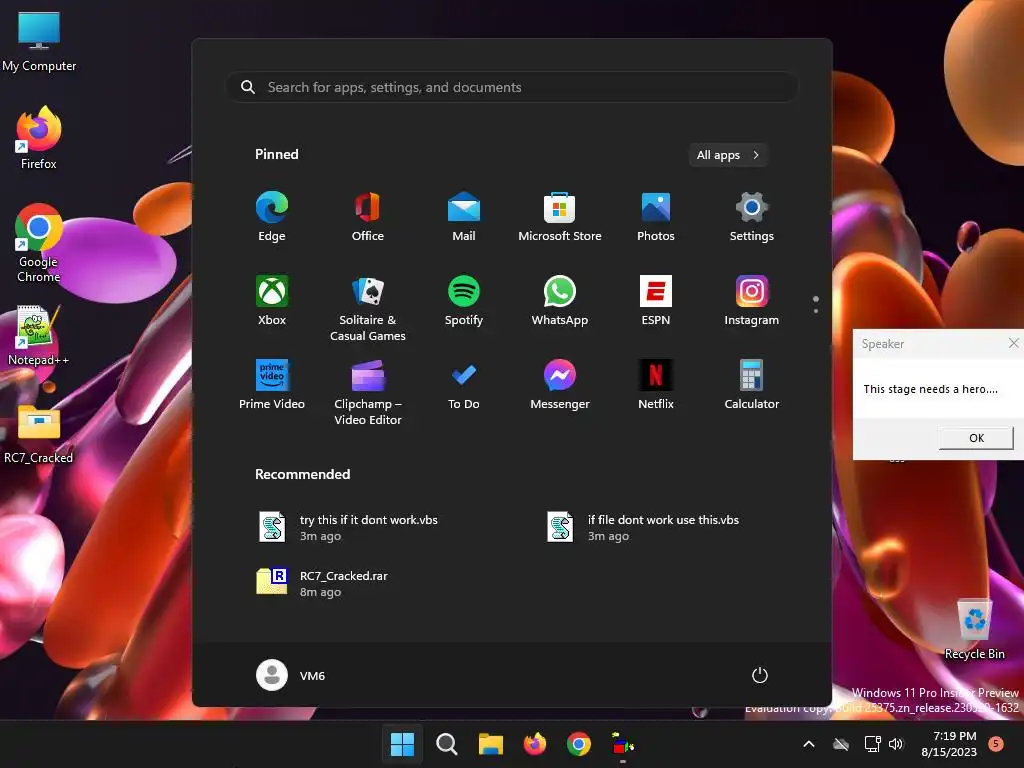The image size is (1024, 768).
Task: Open the volume speaker tray icon
Action: tap(895, 744)
